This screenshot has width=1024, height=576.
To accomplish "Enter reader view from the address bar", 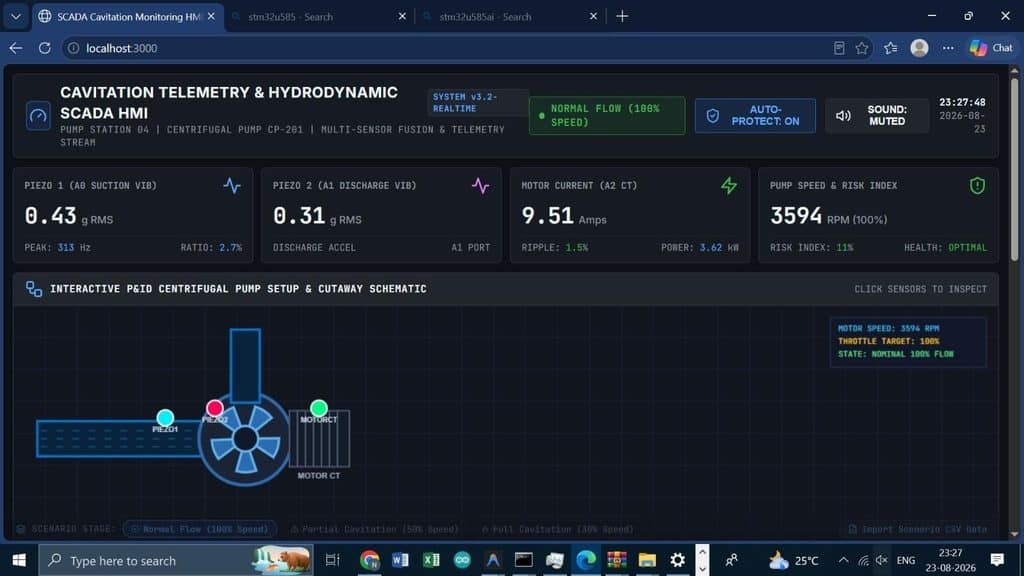I will 839,48.
